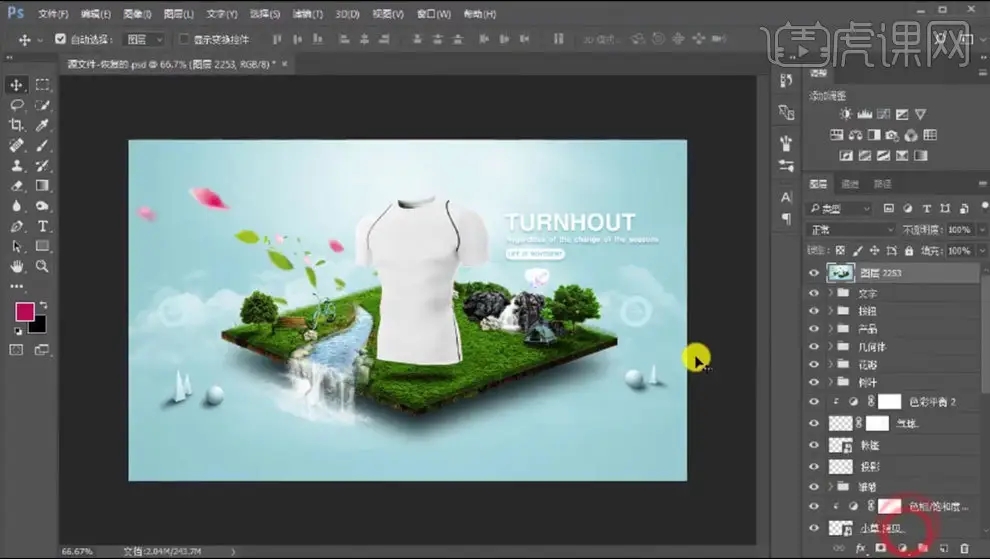The width and height of the screenshot is (990, 559).
Task: Select the Lasso tool
Action: pos(16,105)
